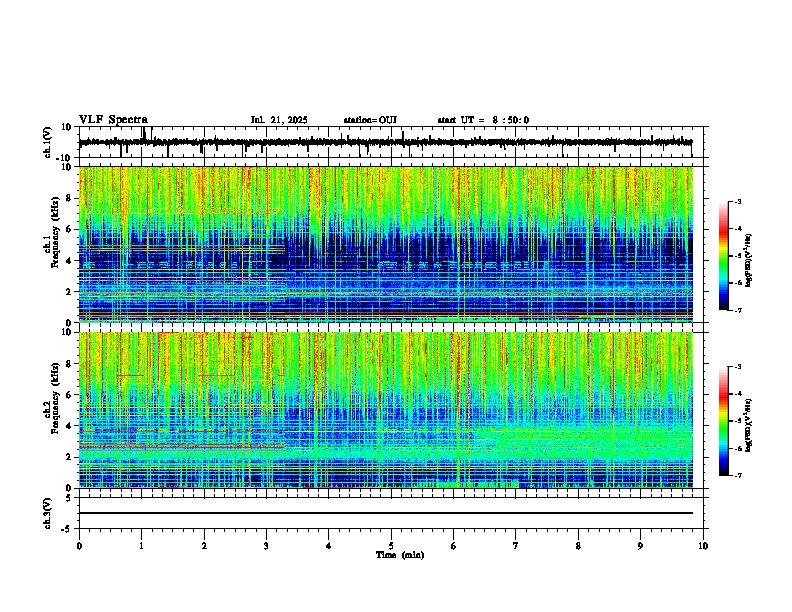The height and width of the screenshot is (612, 792).
Task: Click the "ch.1(V)" axis label
Action: [x=48, y=142]
